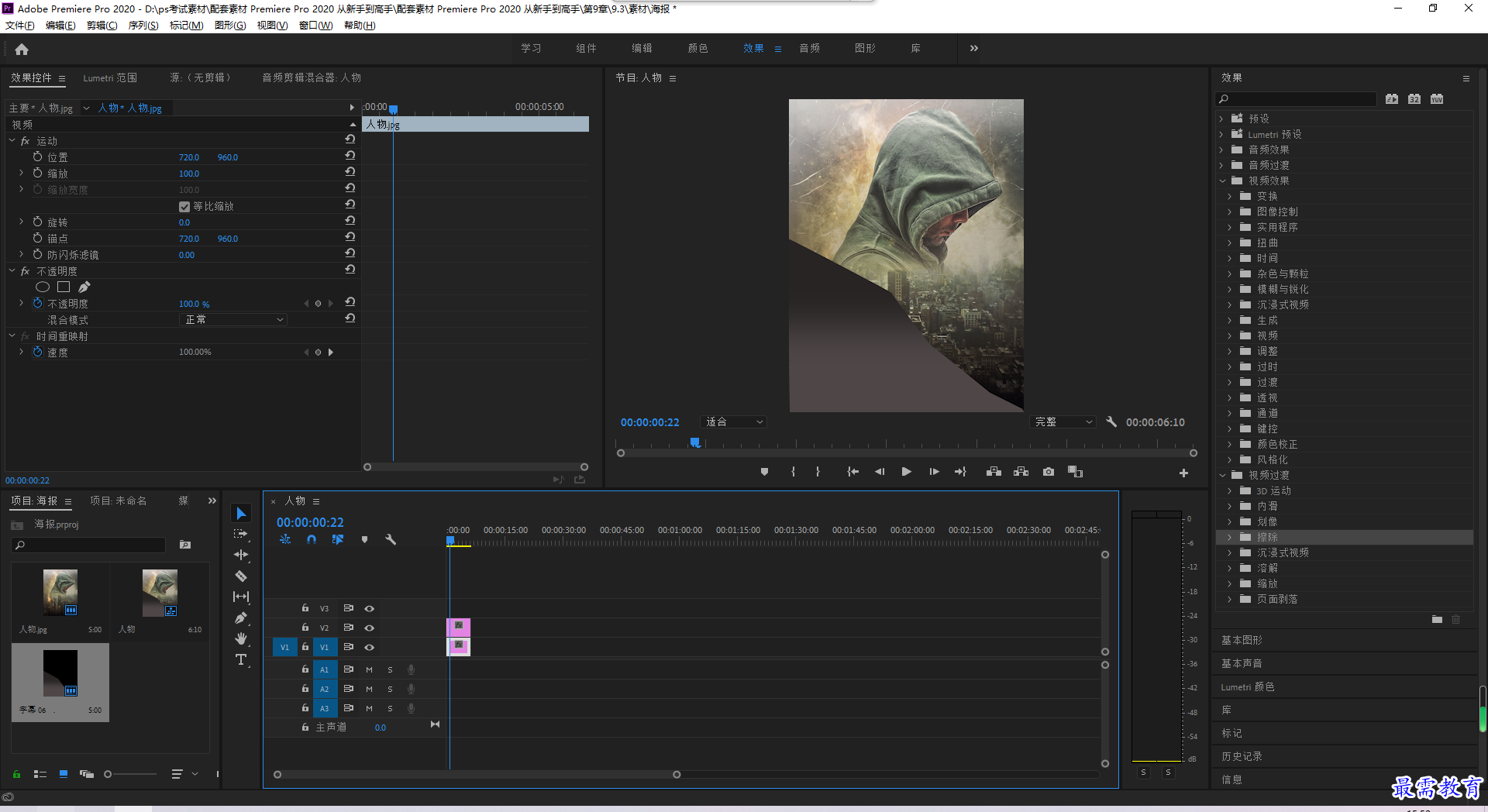Open the 基本声音 panel
The height and width of the screenshot is (812, 1488).
pyautogui.click(x=1242, y=664)
